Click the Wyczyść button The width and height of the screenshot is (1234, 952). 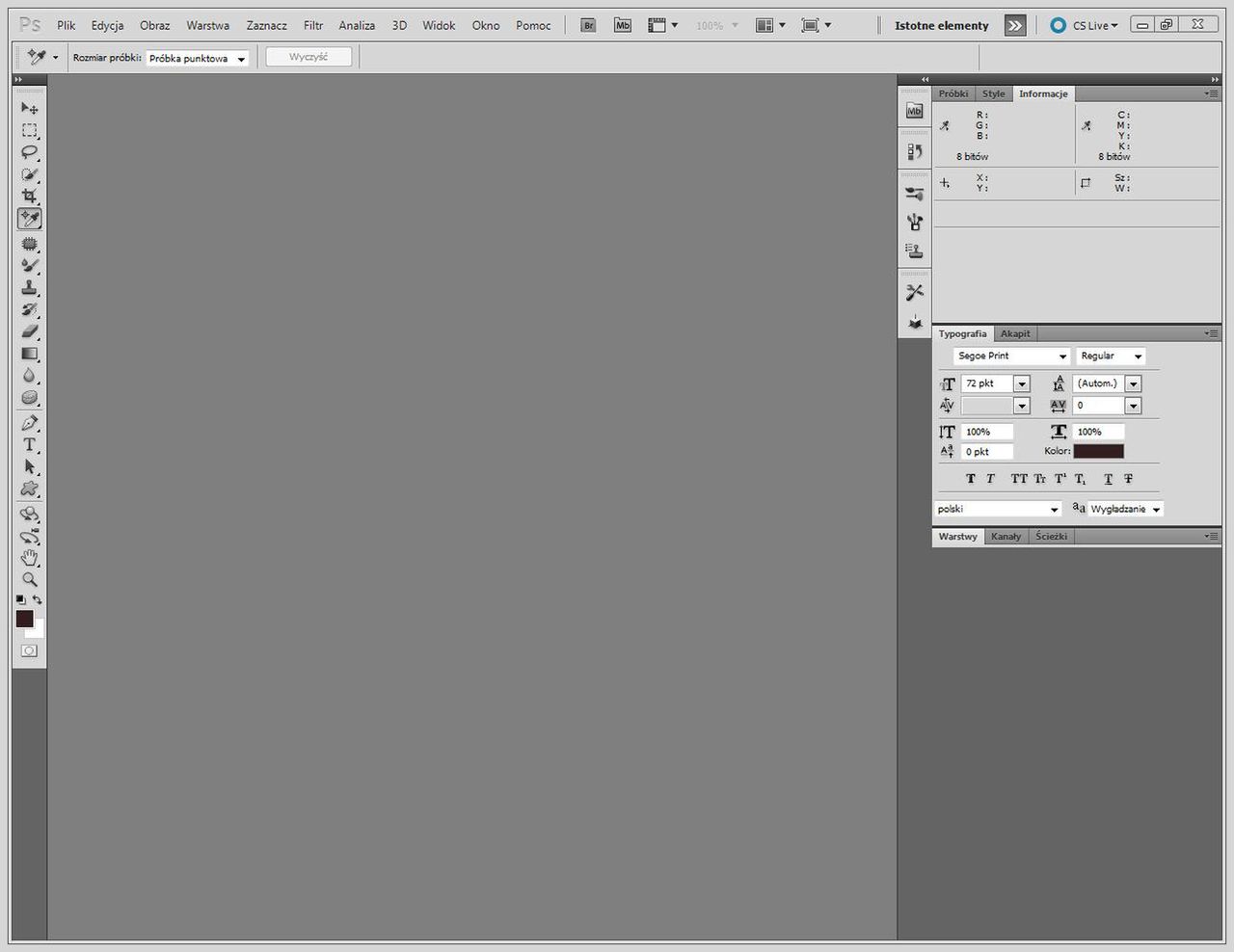coord(308,57)
